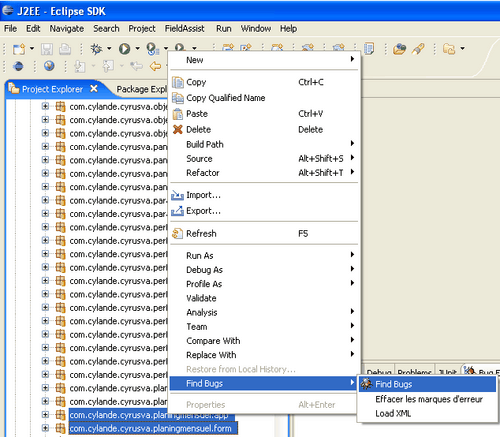The height and width of the screenshot is (437, 500).
Task: Open the Run As submenu
Action: tap(264, 256)
